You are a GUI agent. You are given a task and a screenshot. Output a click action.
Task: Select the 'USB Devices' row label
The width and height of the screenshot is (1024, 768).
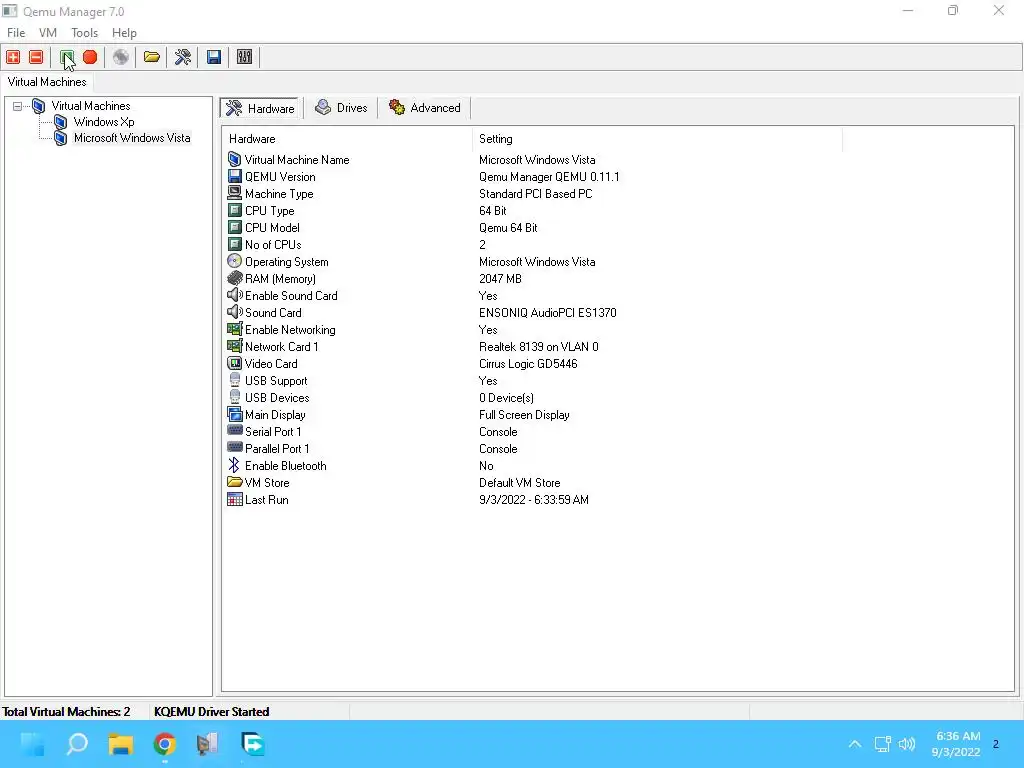point(277,398)
